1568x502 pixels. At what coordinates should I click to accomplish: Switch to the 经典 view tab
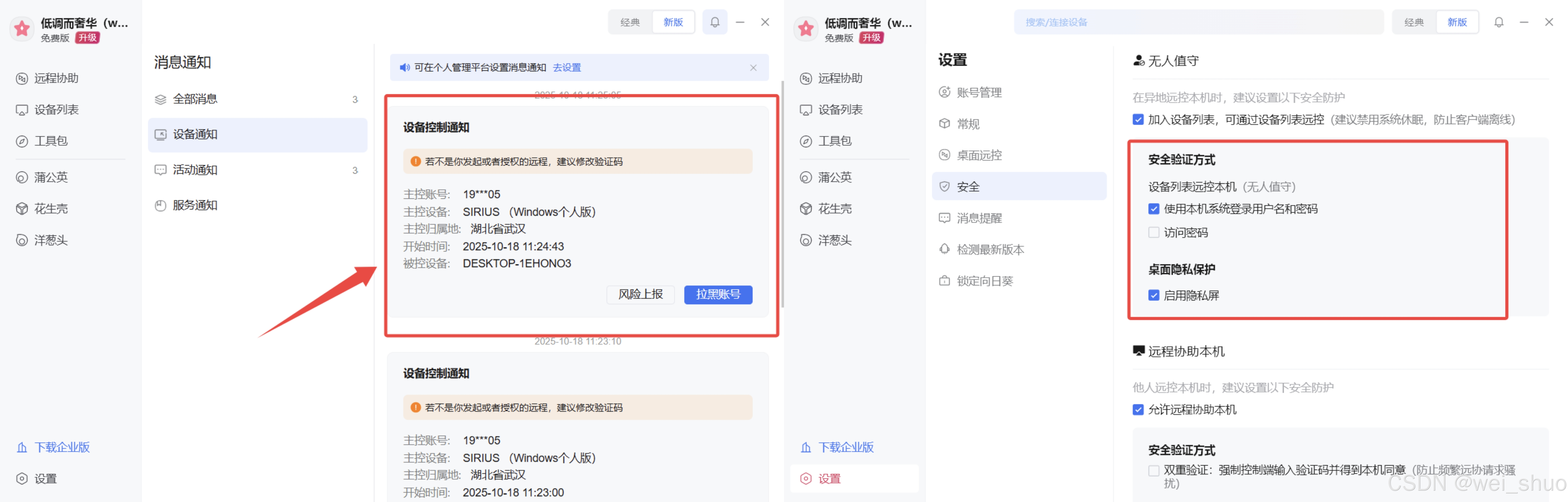click(630, 22)
